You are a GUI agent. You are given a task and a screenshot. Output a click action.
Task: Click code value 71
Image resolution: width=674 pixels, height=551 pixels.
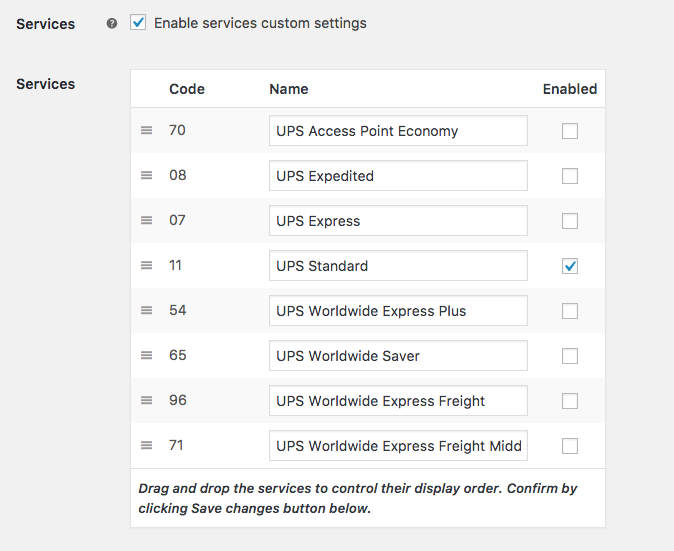pyautogui.click(x=176, y=445)
